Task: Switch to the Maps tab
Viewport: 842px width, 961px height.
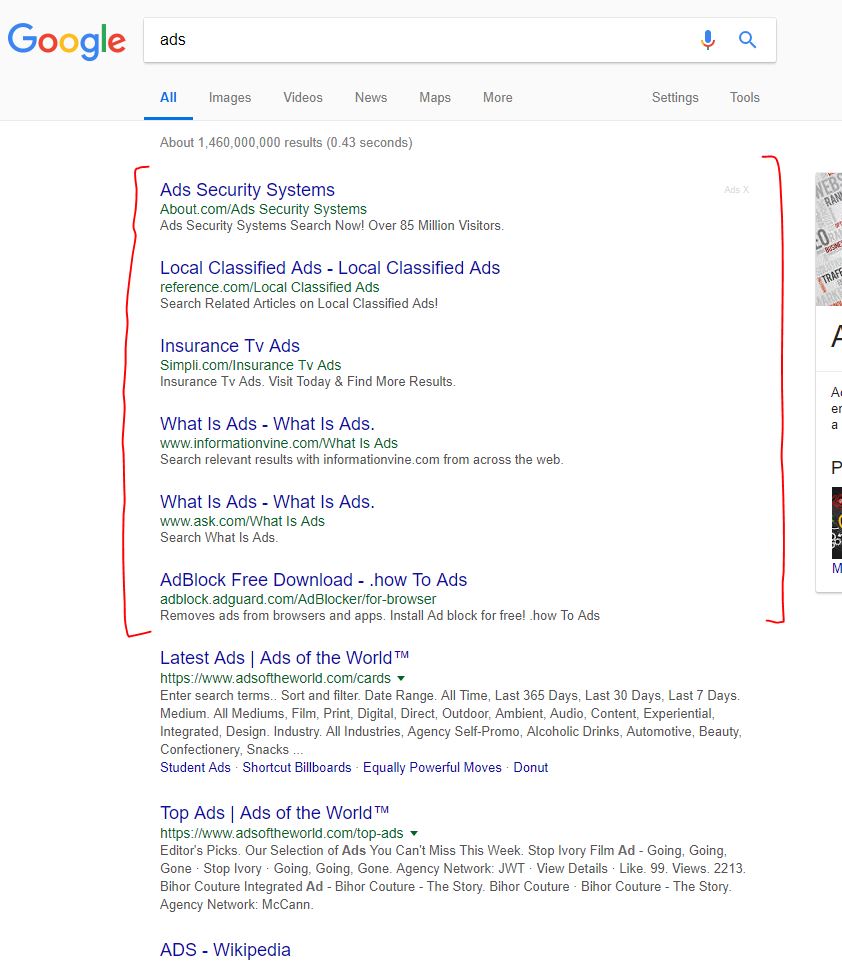Action: (435, 97)
